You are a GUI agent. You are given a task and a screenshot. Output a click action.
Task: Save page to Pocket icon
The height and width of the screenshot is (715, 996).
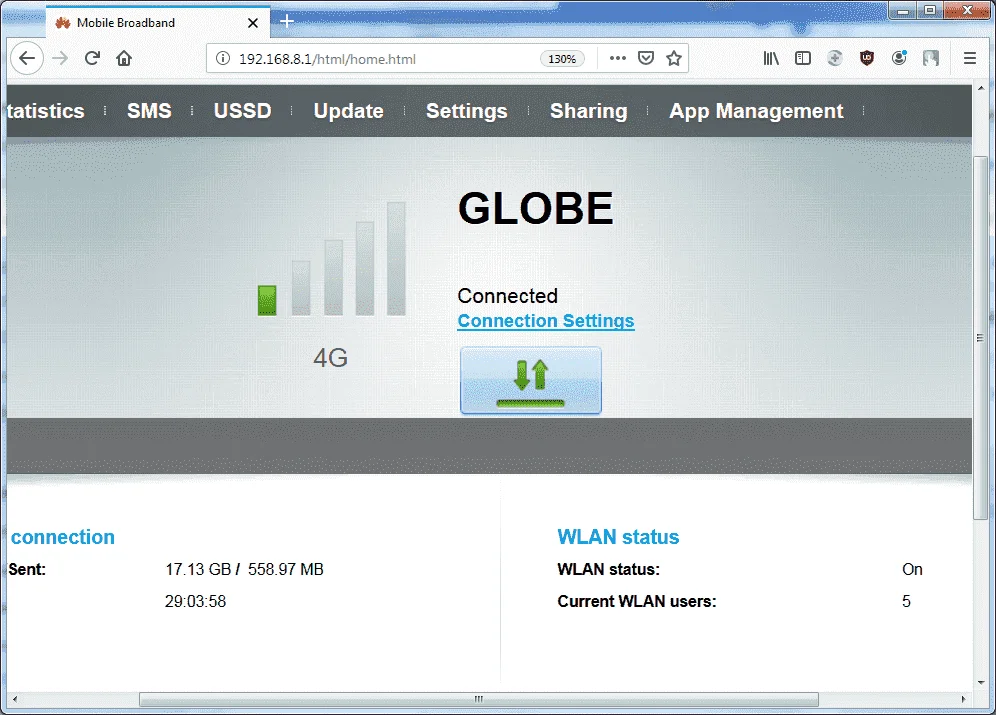[x=646, y=58]
